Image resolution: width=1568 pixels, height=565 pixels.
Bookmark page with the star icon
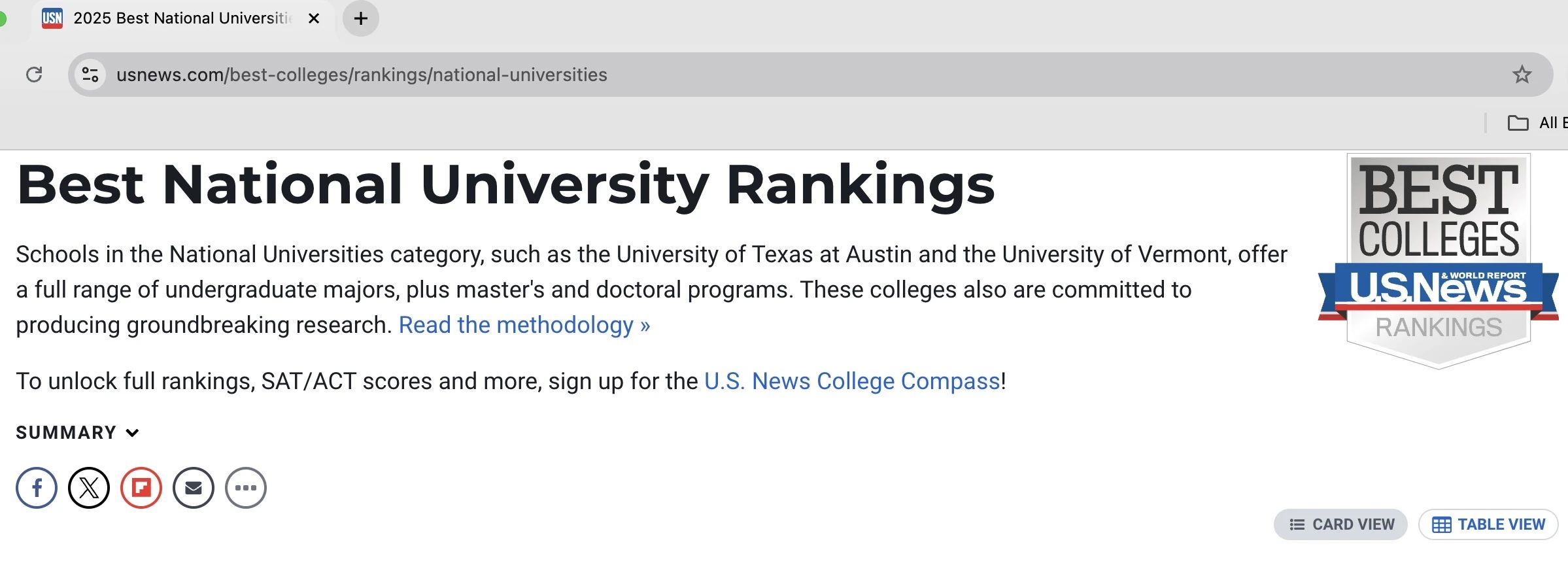tap(1522, 75)
